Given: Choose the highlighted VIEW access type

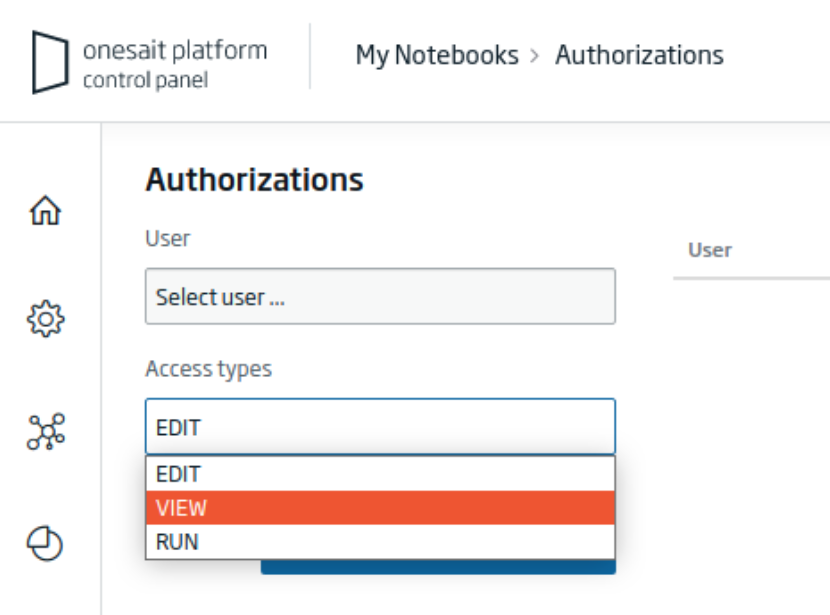Looking at the screenshot, I should (x=380, y=508).
